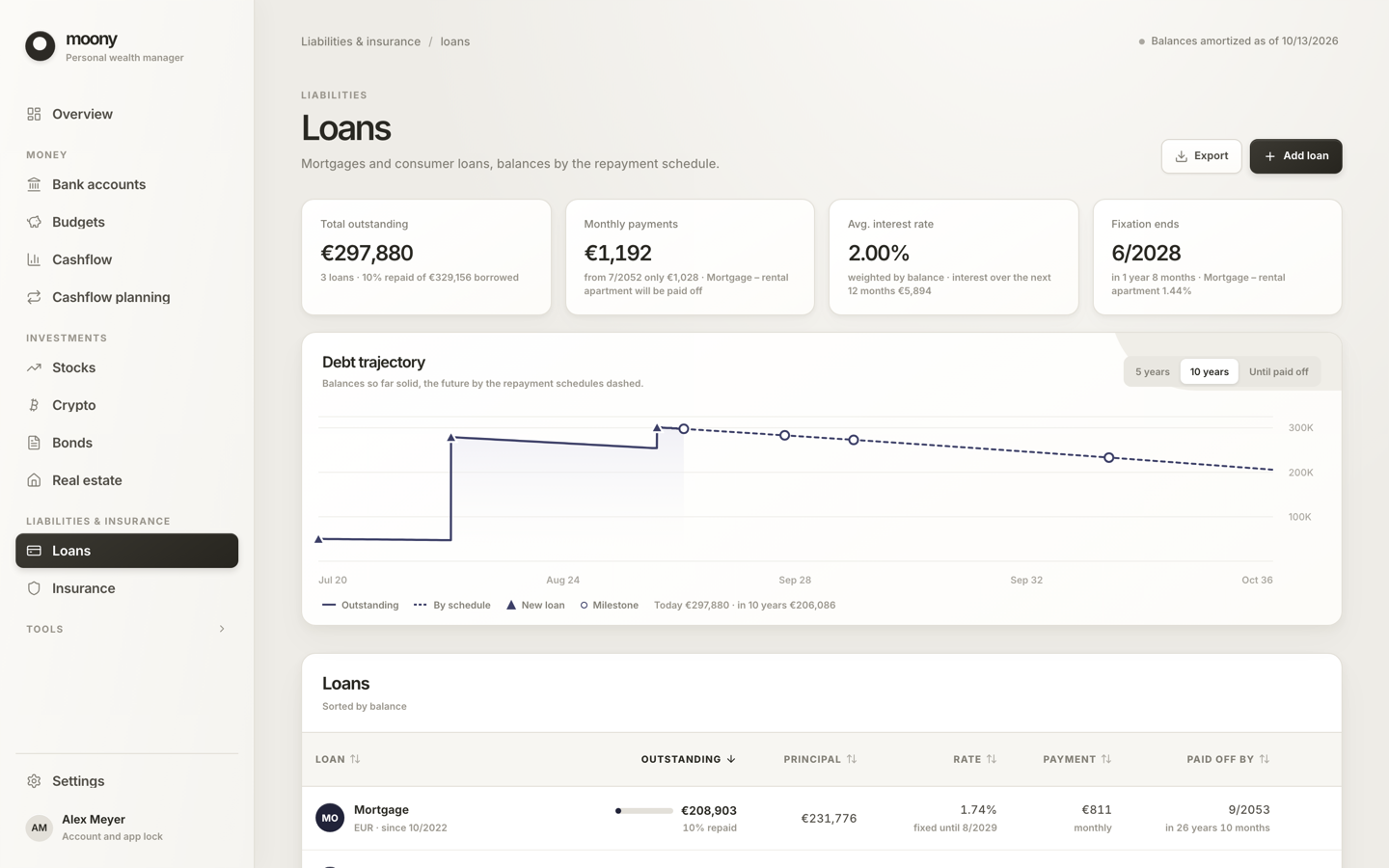
Task: Click the Stocks trending-up icon
Action: coord(34,367)
